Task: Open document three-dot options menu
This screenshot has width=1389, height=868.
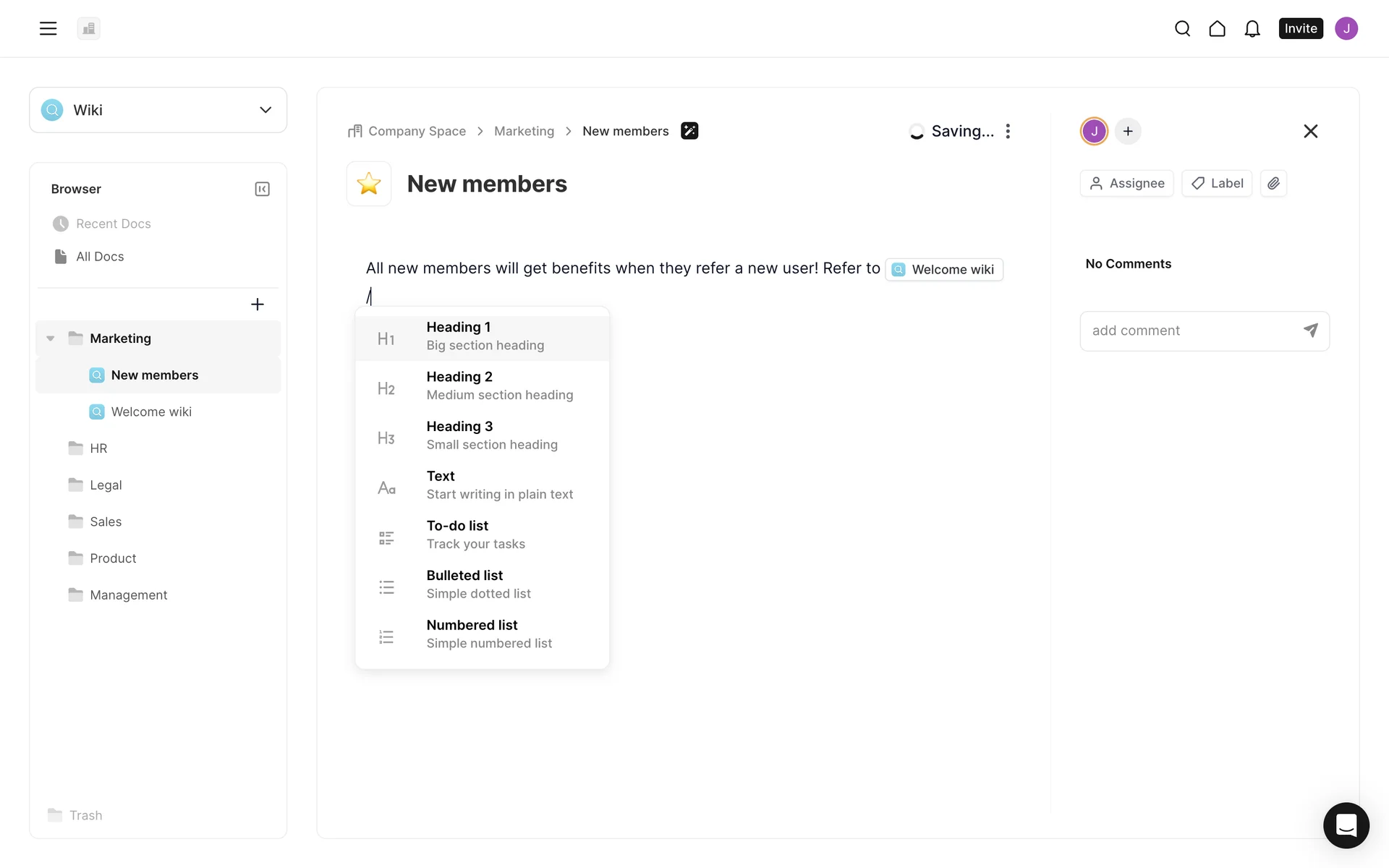Action: 1008,131
